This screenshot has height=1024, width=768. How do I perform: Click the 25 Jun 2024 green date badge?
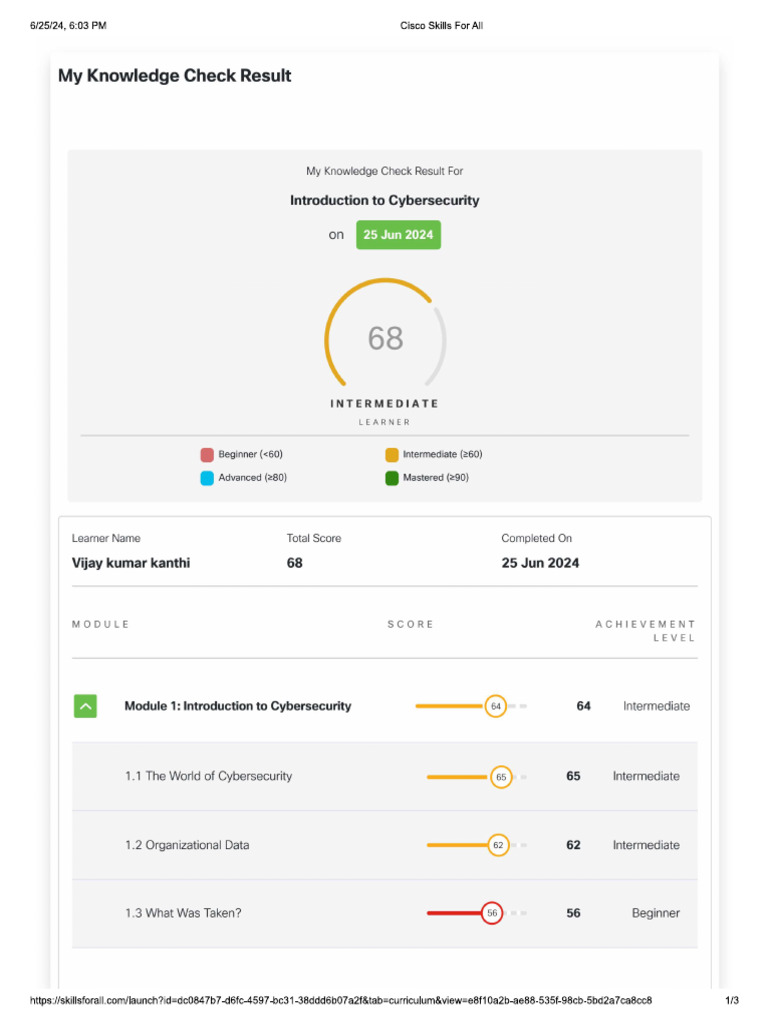point(398,234)
